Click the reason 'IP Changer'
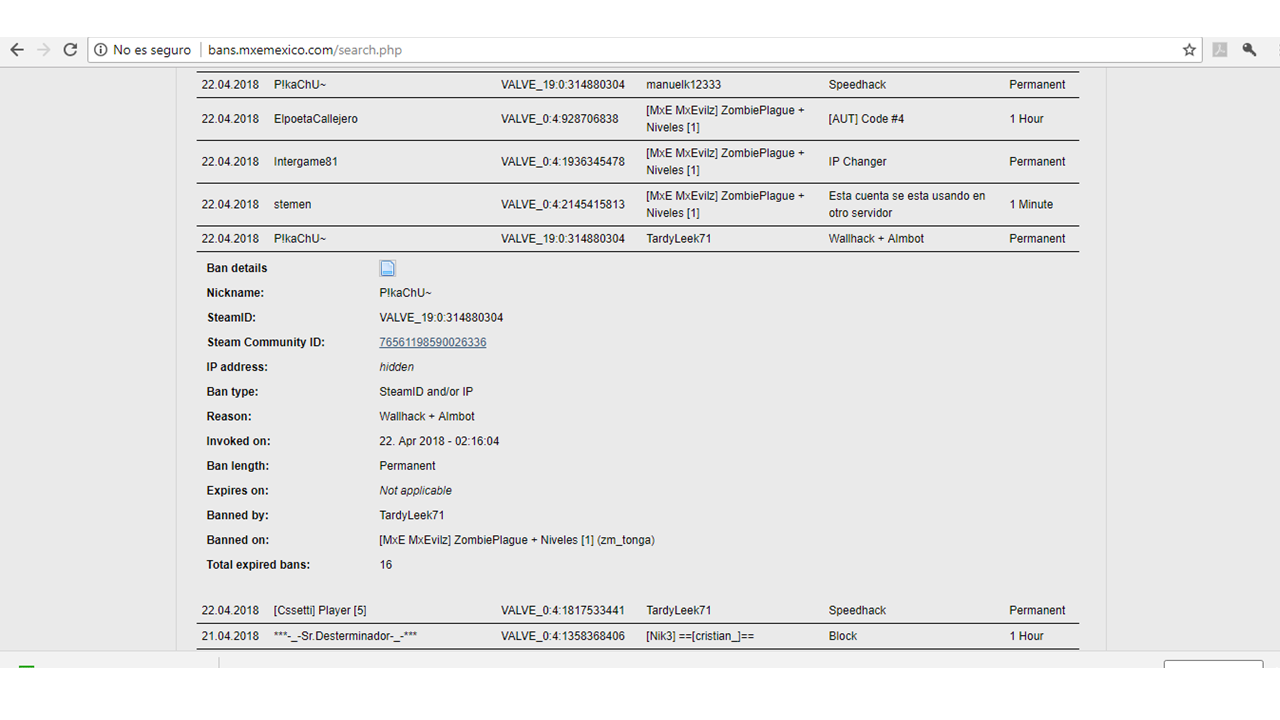Screen dimensions: 1280x720 click(857, 162)
